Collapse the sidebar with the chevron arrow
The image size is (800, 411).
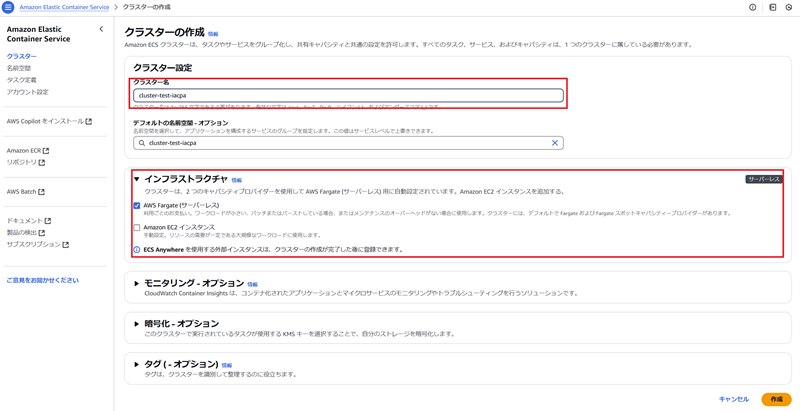101,29
